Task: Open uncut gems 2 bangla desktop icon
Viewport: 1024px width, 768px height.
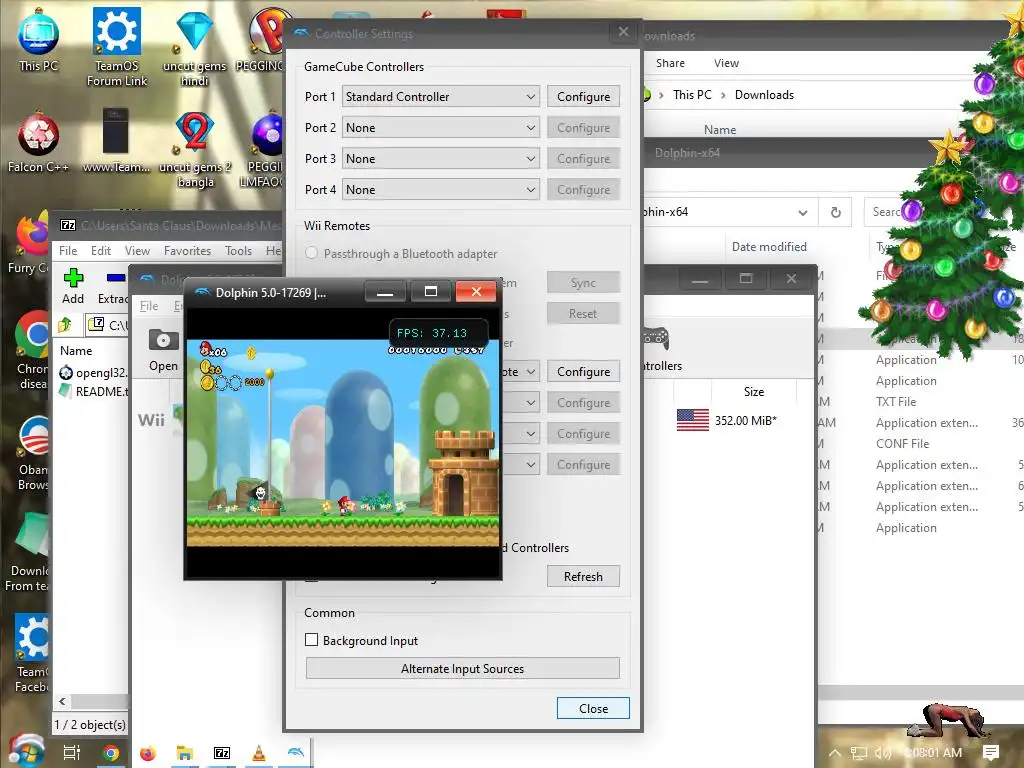Action: click(195, 150)
